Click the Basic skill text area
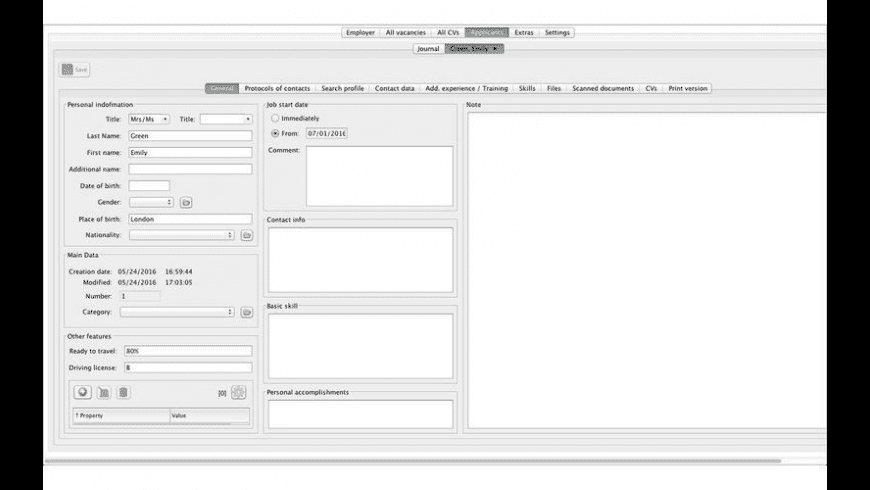Image resolution: width=870 pixels, height=490 pixels. click(x=361, y=346)
